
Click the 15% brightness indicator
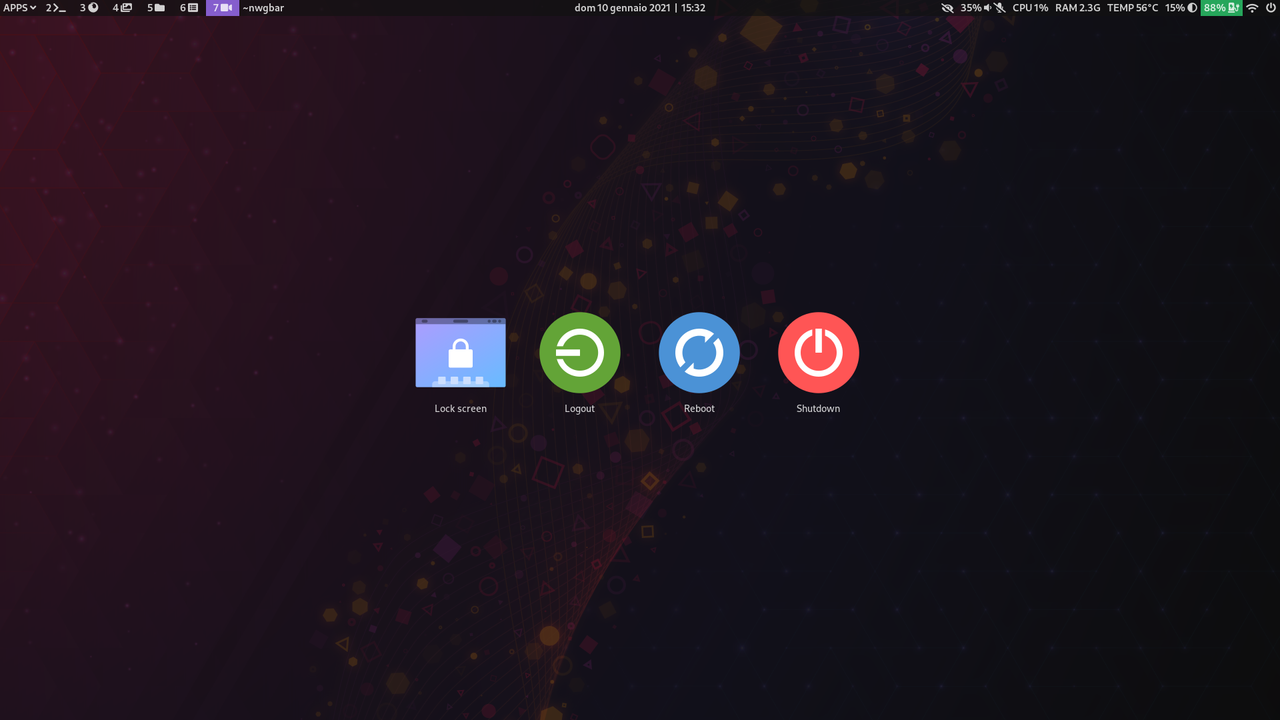[x=1181, y=7]
